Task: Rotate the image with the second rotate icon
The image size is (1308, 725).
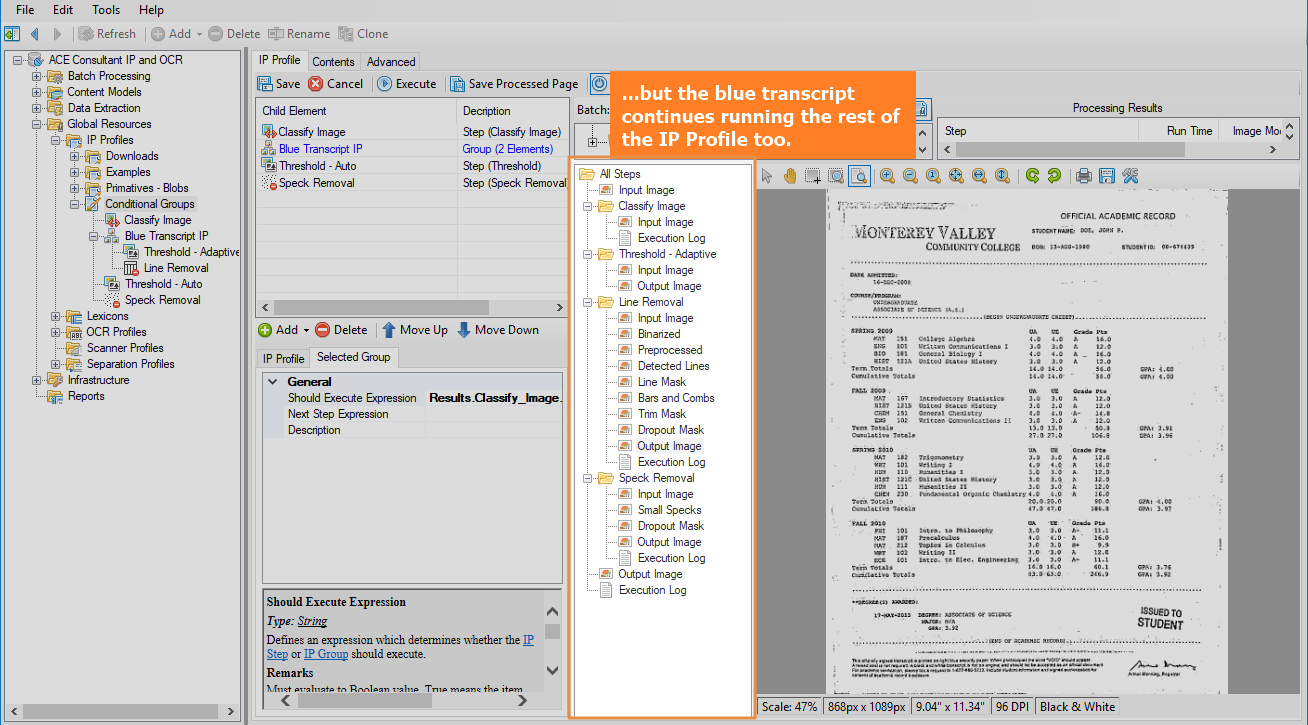Action: (1054, 176)
